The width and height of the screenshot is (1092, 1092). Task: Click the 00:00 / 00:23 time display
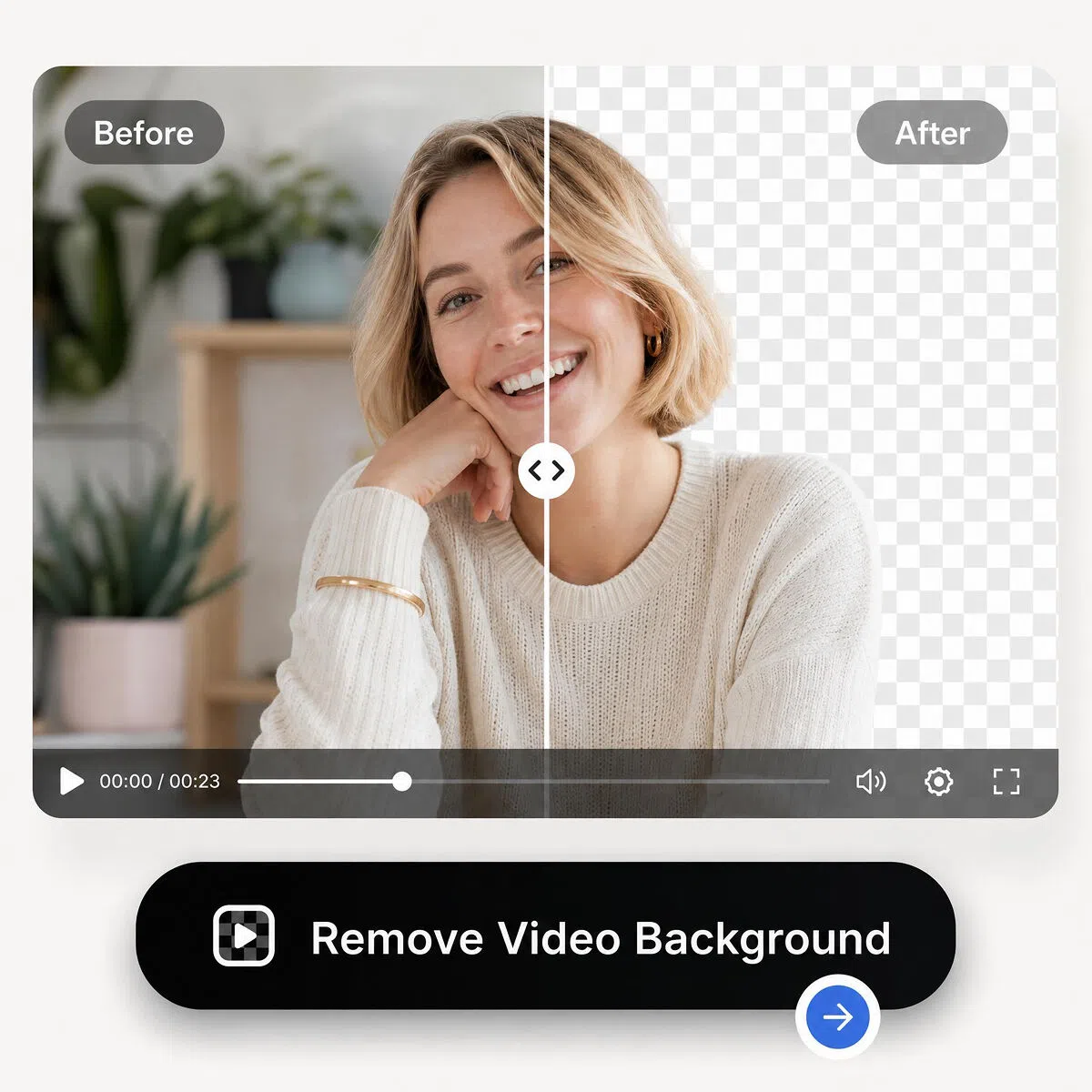pos(160,781)
